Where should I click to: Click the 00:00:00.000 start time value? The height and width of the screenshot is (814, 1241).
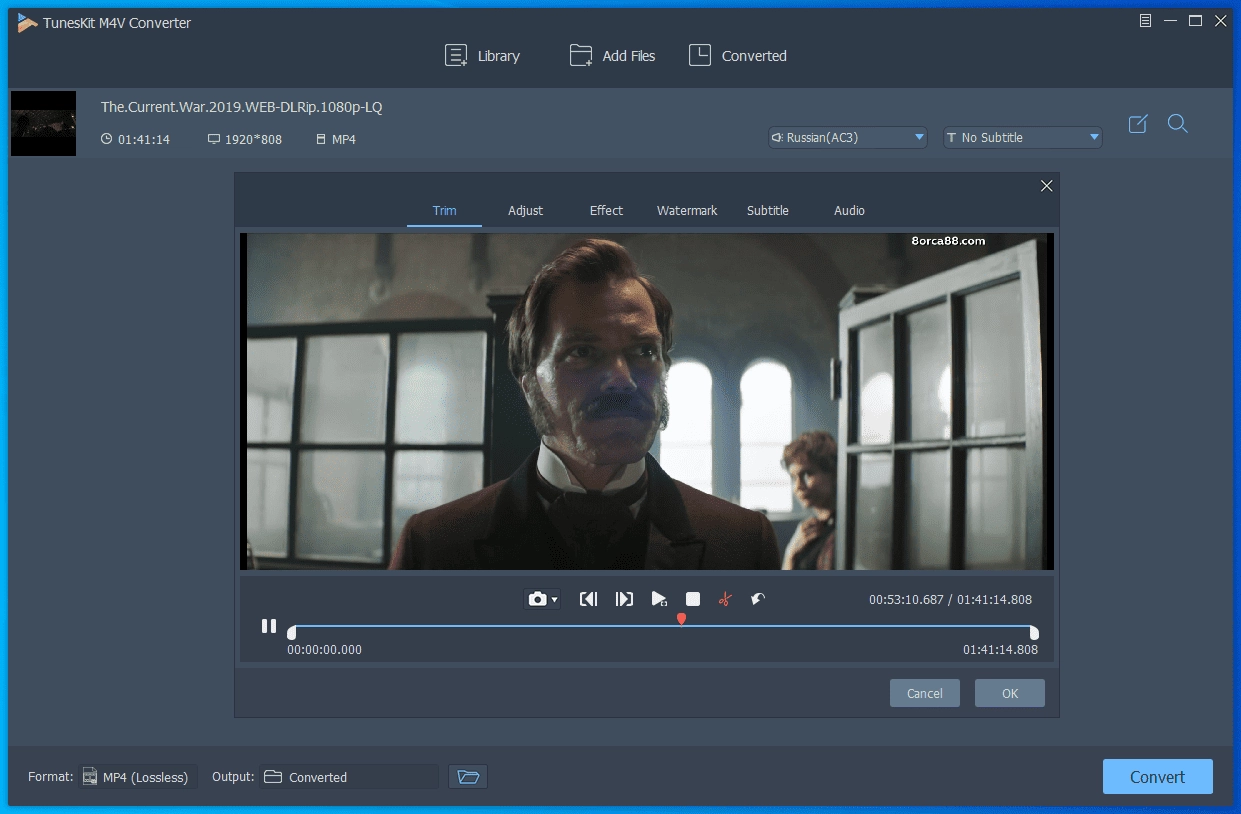tap(325, 649)
